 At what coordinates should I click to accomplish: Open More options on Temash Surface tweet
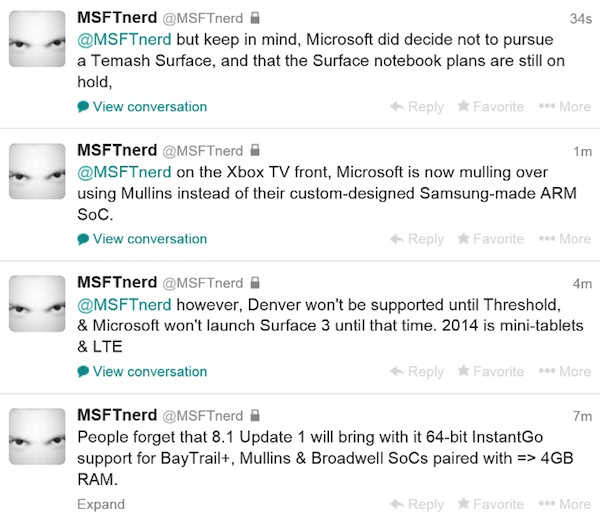pyautogui.click(x=565, y=107)
